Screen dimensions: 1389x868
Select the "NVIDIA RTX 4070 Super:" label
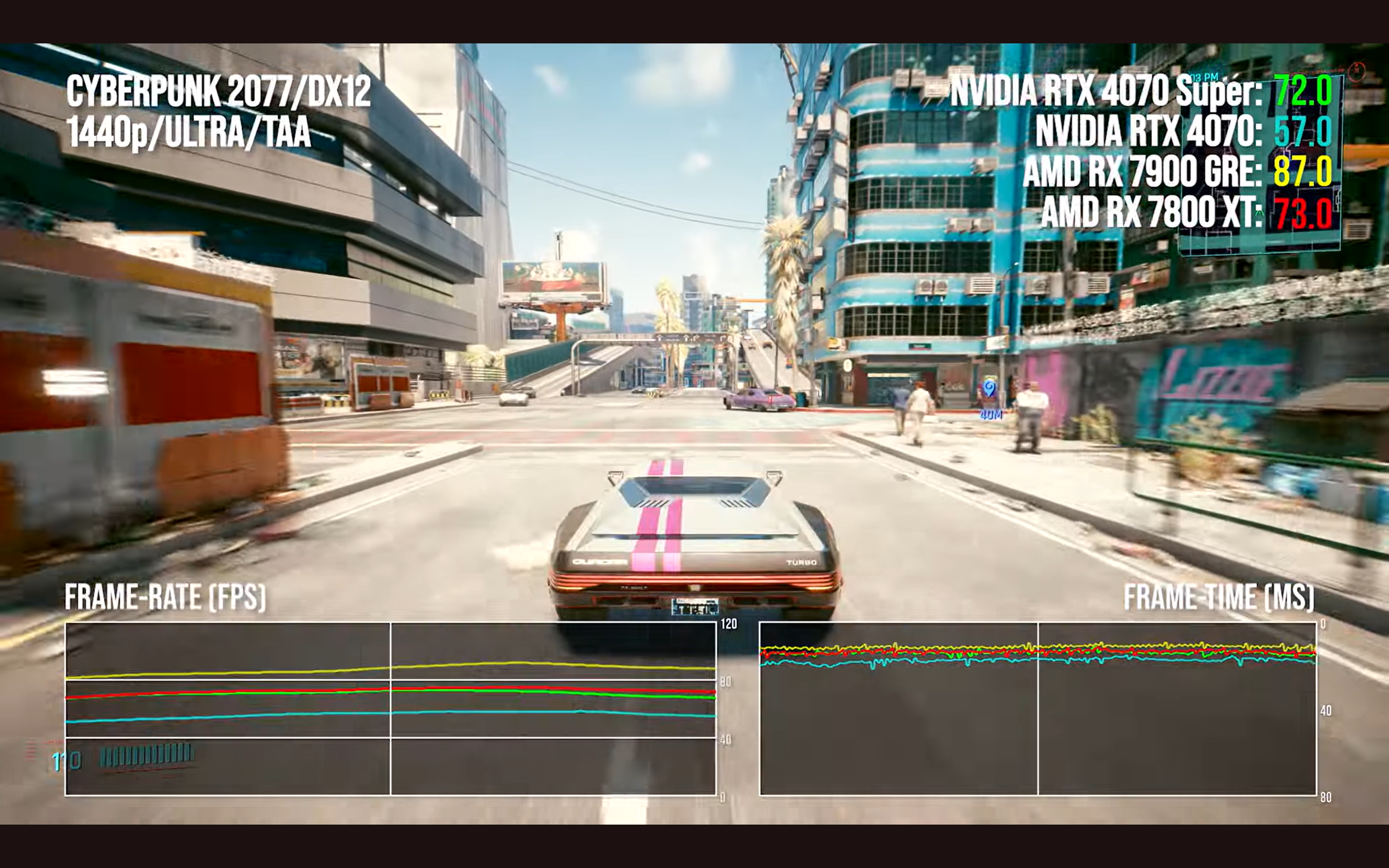coord(1106,91)
